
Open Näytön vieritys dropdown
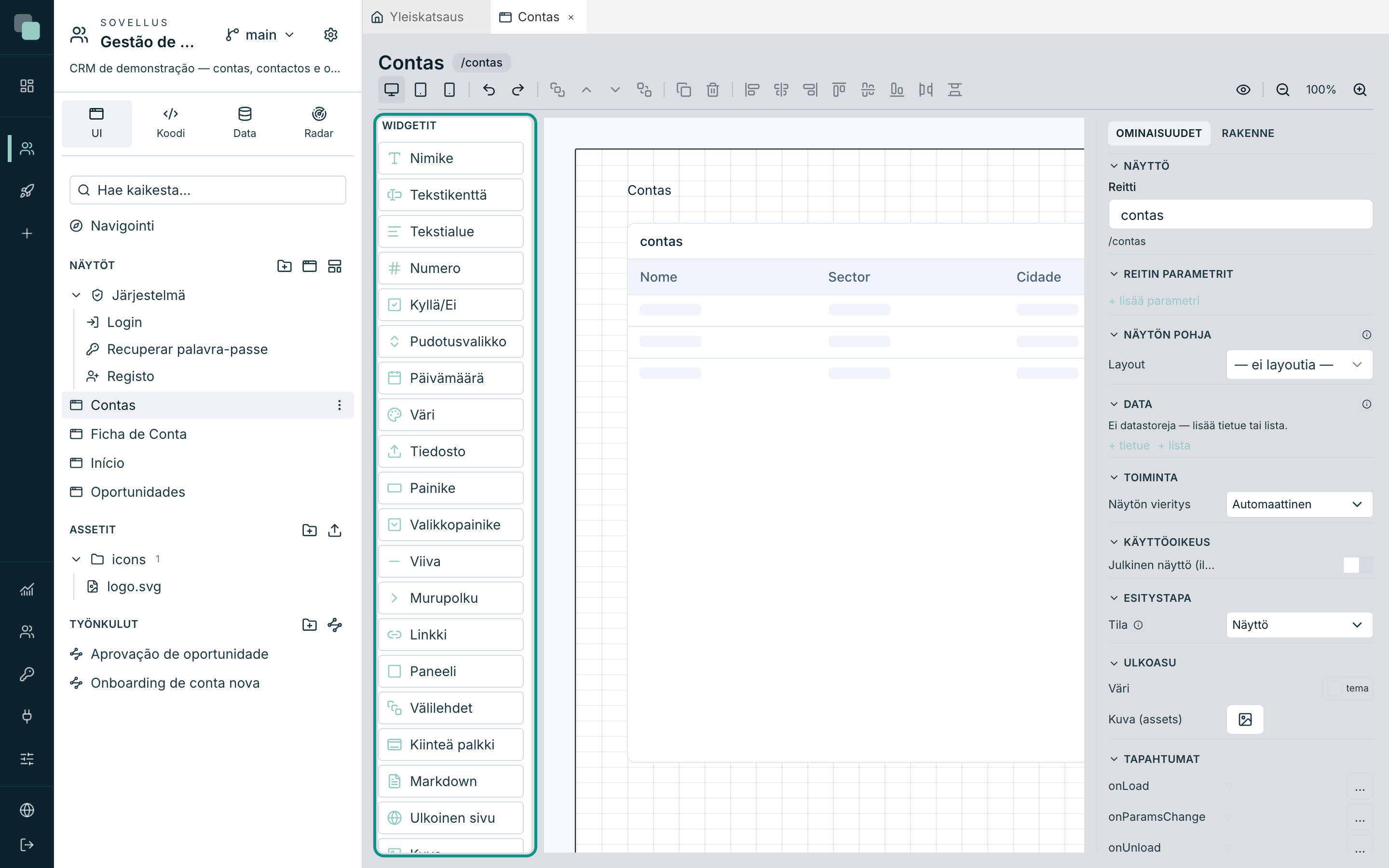[x=1299, y=504]
